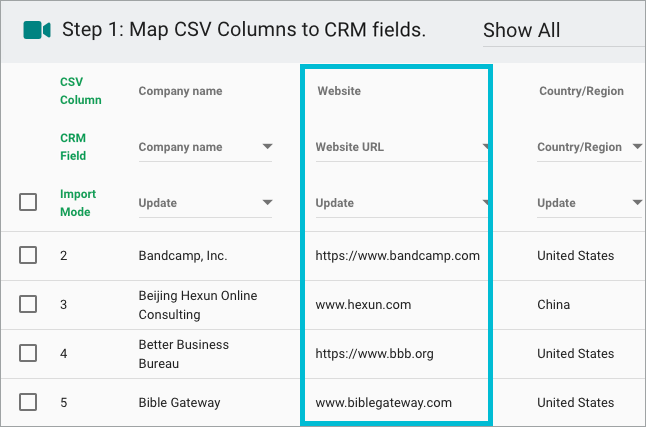This screenshot has width=646, height=427.
Task: Click United States in Bandcamp row
Action: 575,256
